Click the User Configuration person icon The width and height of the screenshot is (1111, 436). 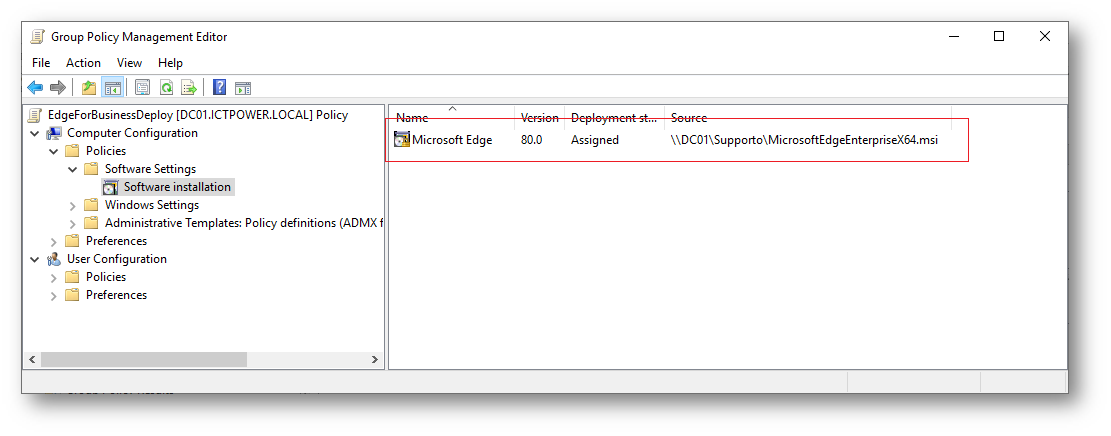tap(54, 259)
